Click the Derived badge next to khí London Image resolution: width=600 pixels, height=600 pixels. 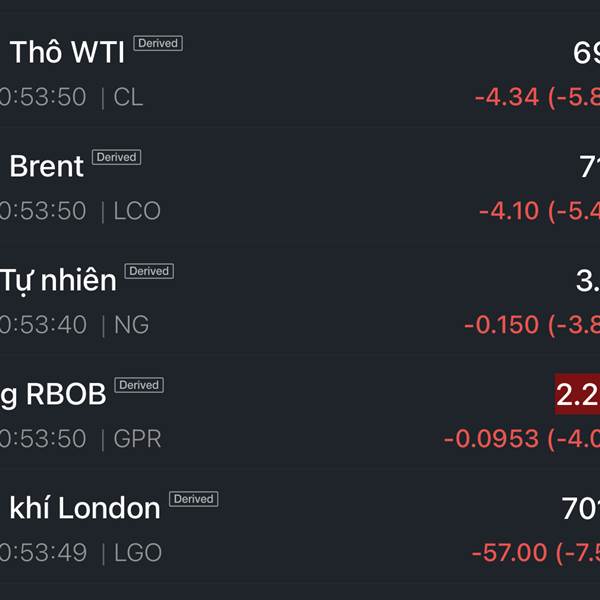194,499
